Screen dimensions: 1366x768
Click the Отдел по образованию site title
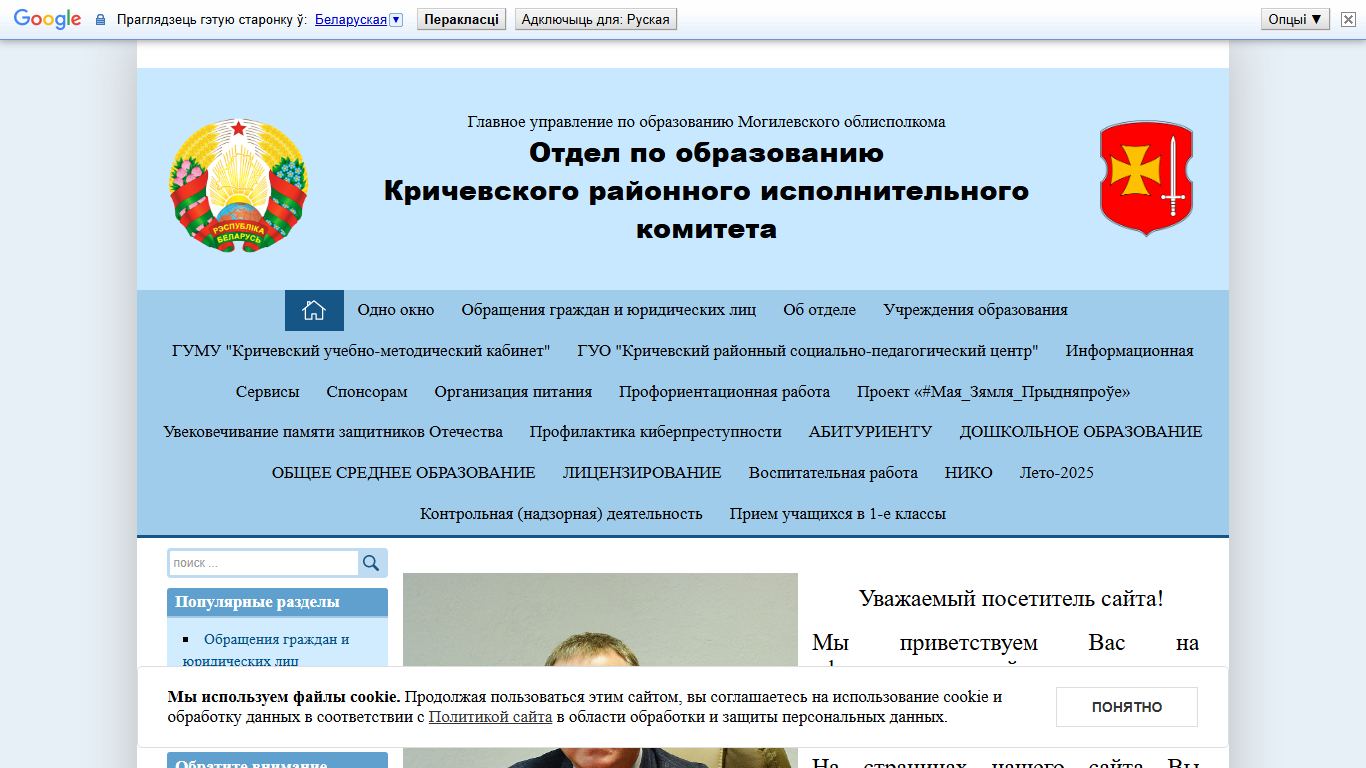706,191
